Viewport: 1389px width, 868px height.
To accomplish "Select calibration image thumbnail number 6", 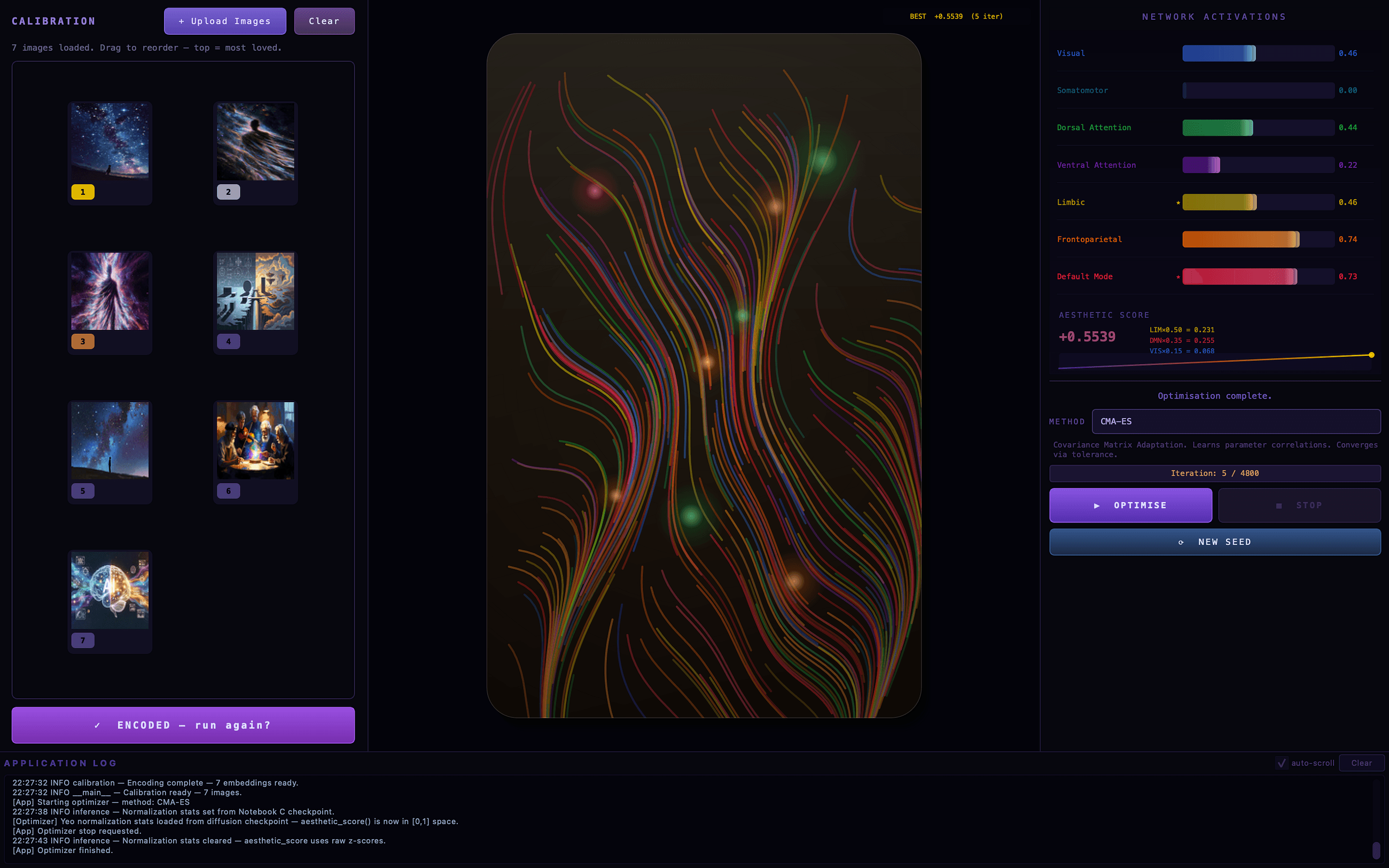I will tap(255, 441).
